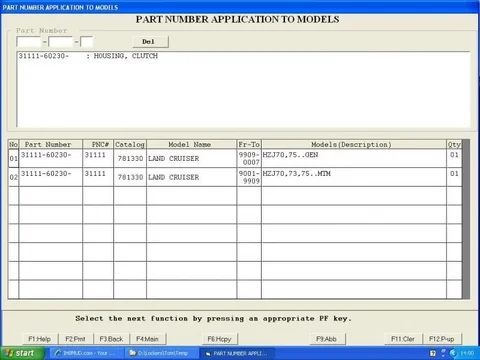
Task: Click the system tray clock
Action: [467, 353]
